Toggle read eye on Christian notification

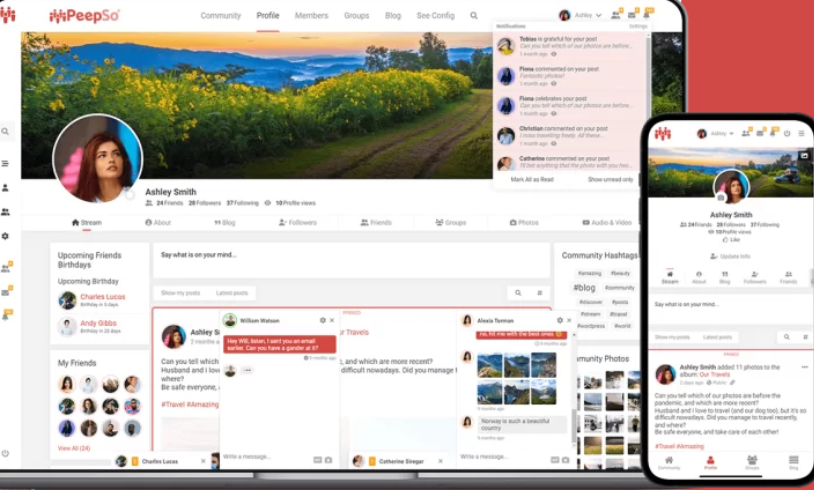pos(553,144)
